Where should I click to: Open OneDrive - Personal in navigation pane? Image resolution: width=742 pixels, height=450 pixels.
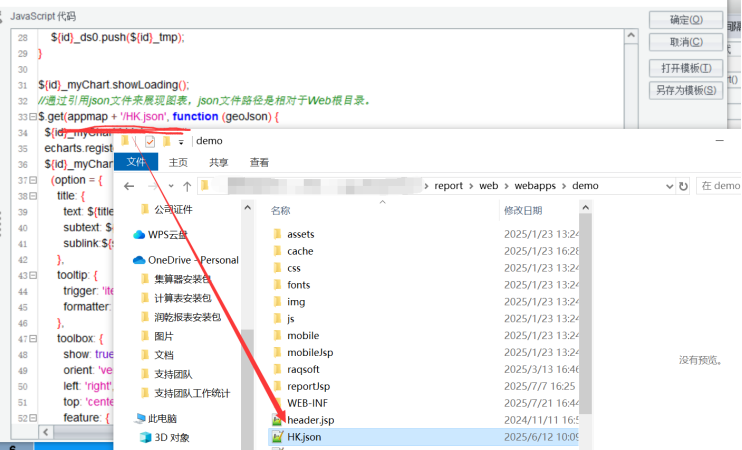(x=193, y=260)
